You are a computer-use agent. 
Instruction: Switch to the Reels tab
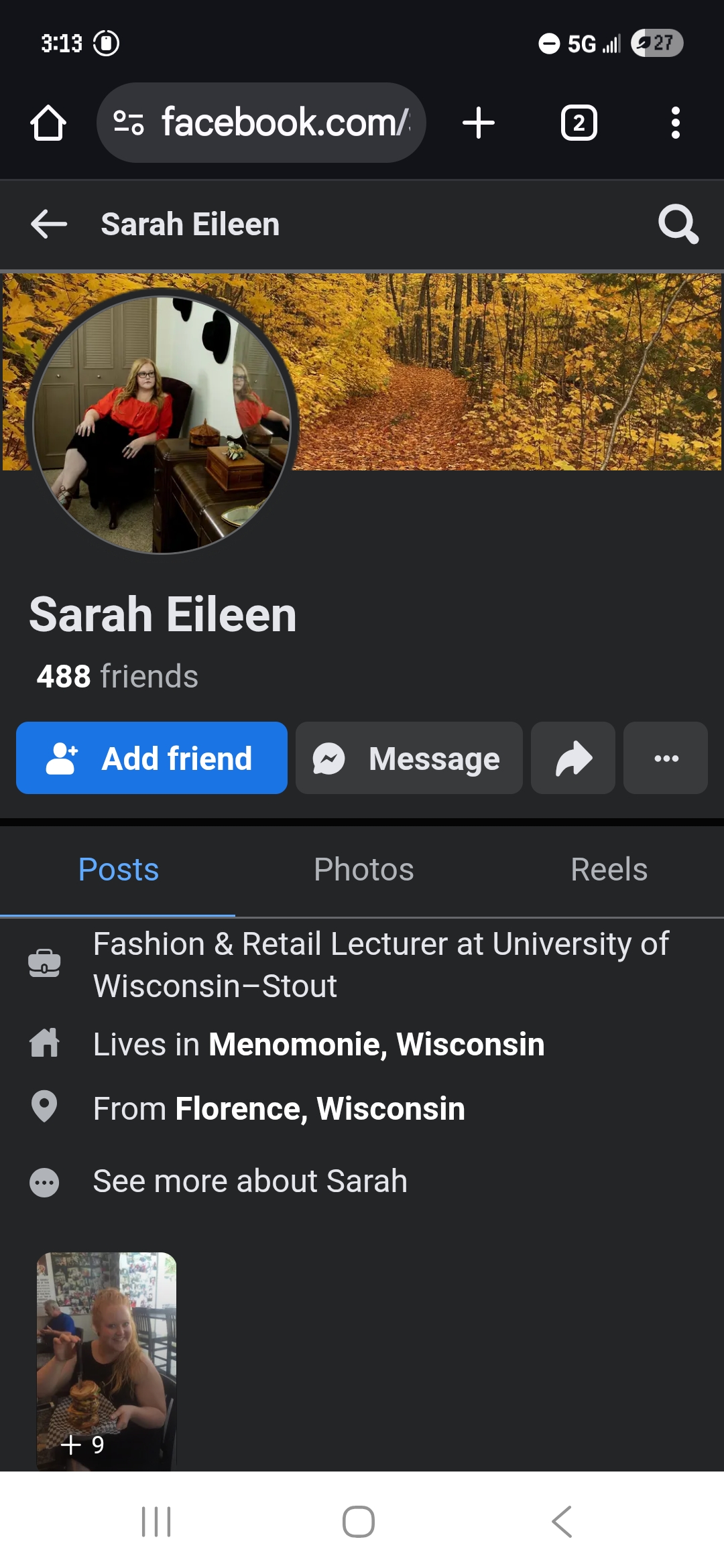609,870
